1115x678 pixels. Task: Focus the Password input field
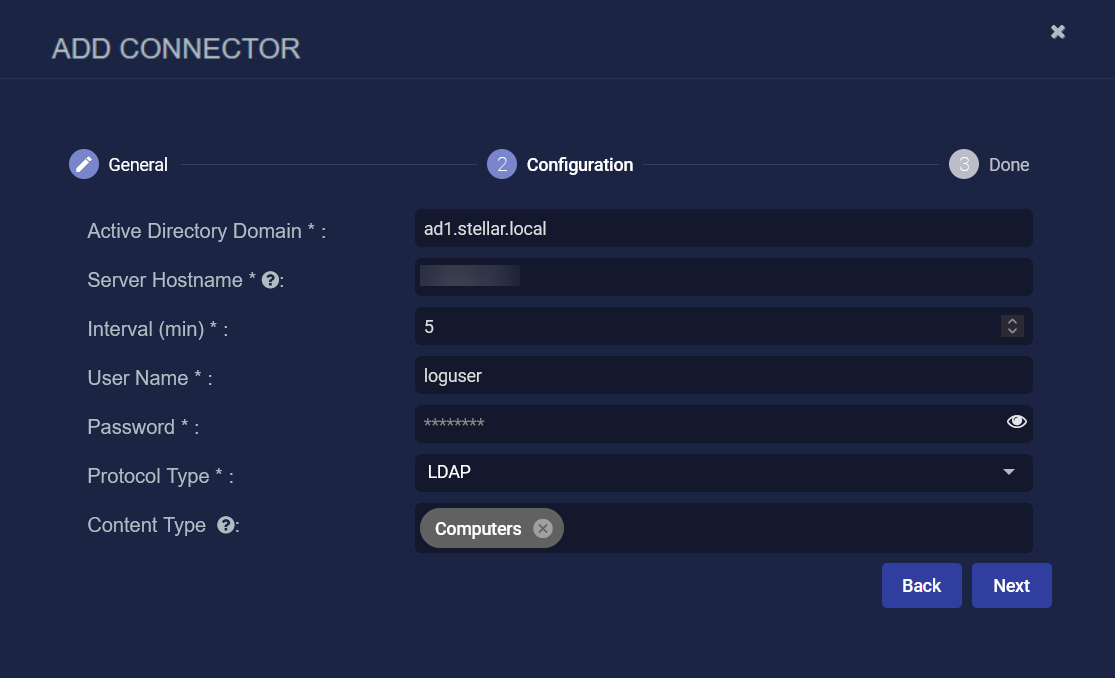pyautogui.click(x=700, y=424)
